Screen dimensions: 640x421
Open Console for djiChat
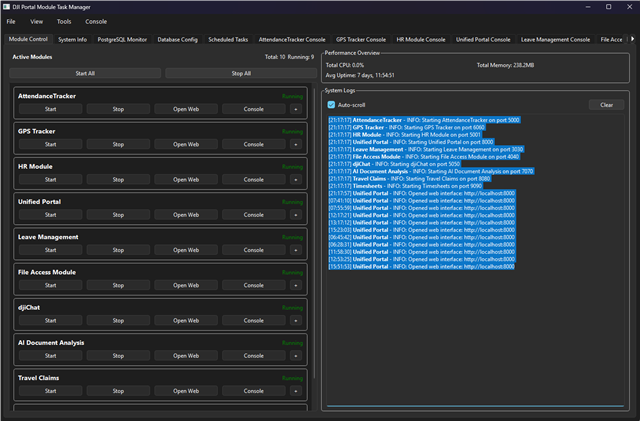(x=253, y=321)
